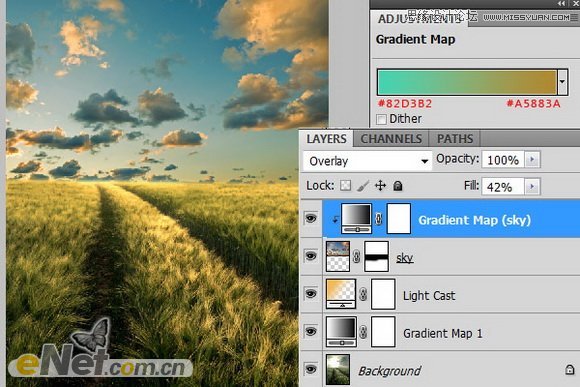The image size is (580, 387).
Task: Select the sky layer mask thumbnail
Action: (x=376, y=256)
